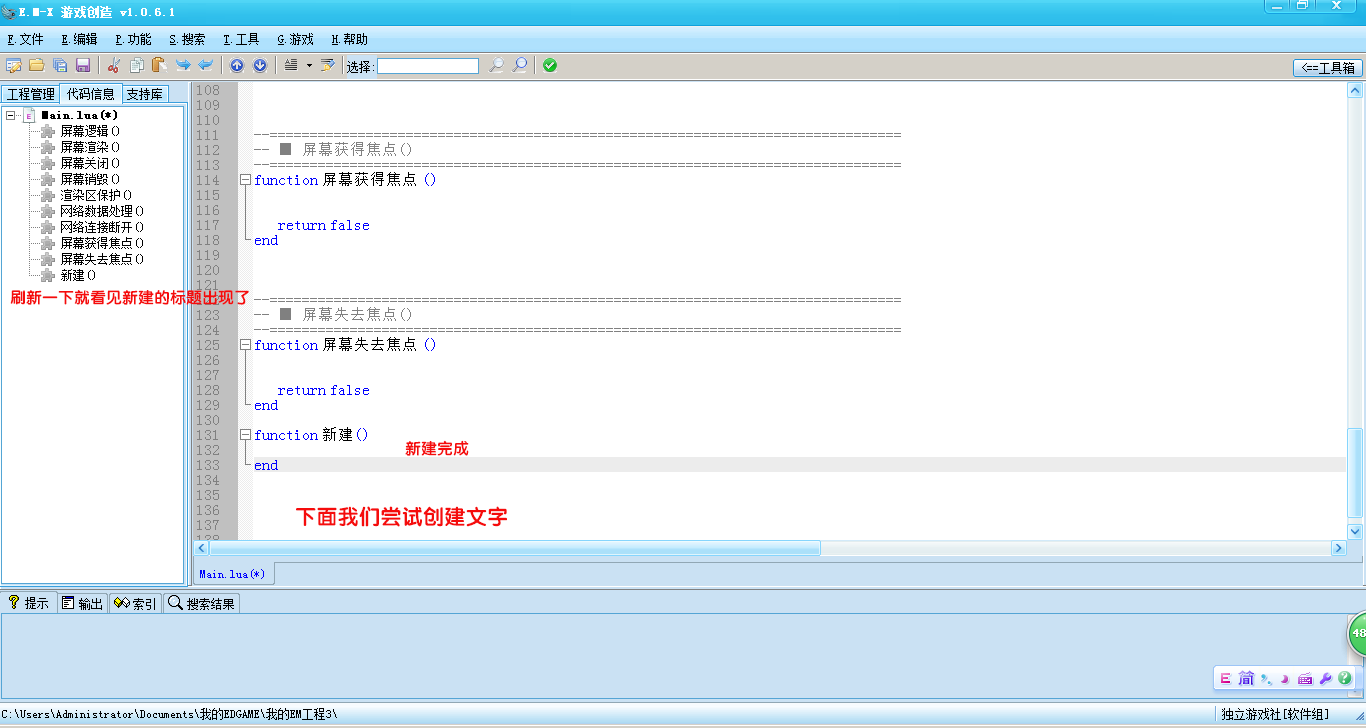Click the new file toolbar icon
Viewport: 1366px width, 728px height.
[13, 65]
